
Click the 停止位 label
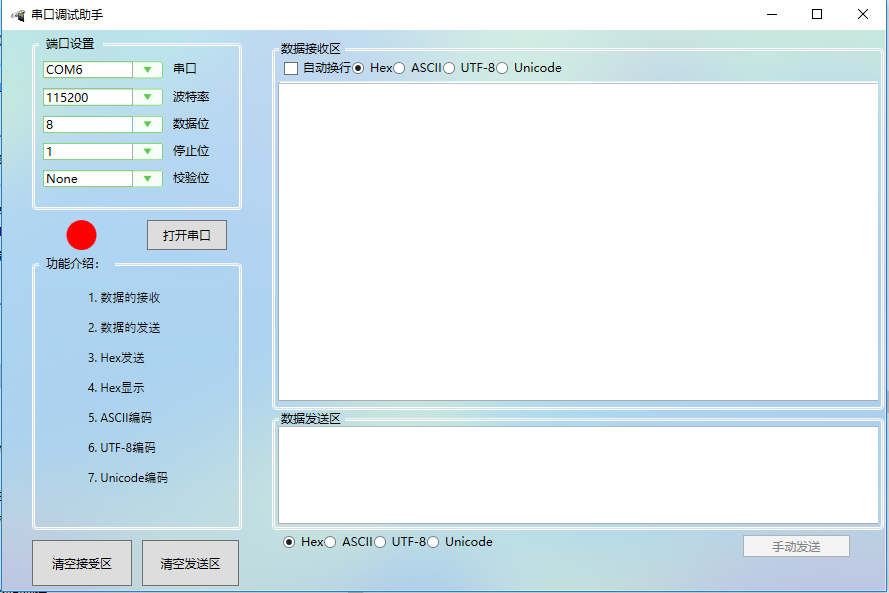tap(191, 151)
